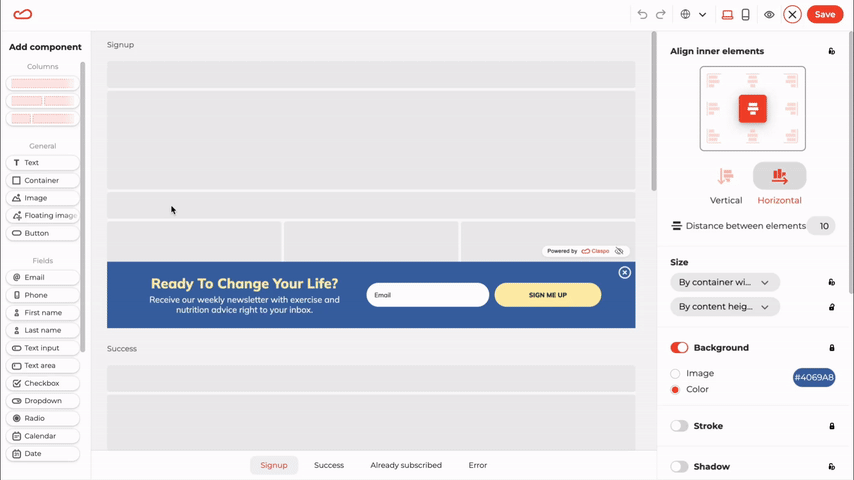The image size is (854, 480).
Task: Add a Text area field
Action: [42, 366]
